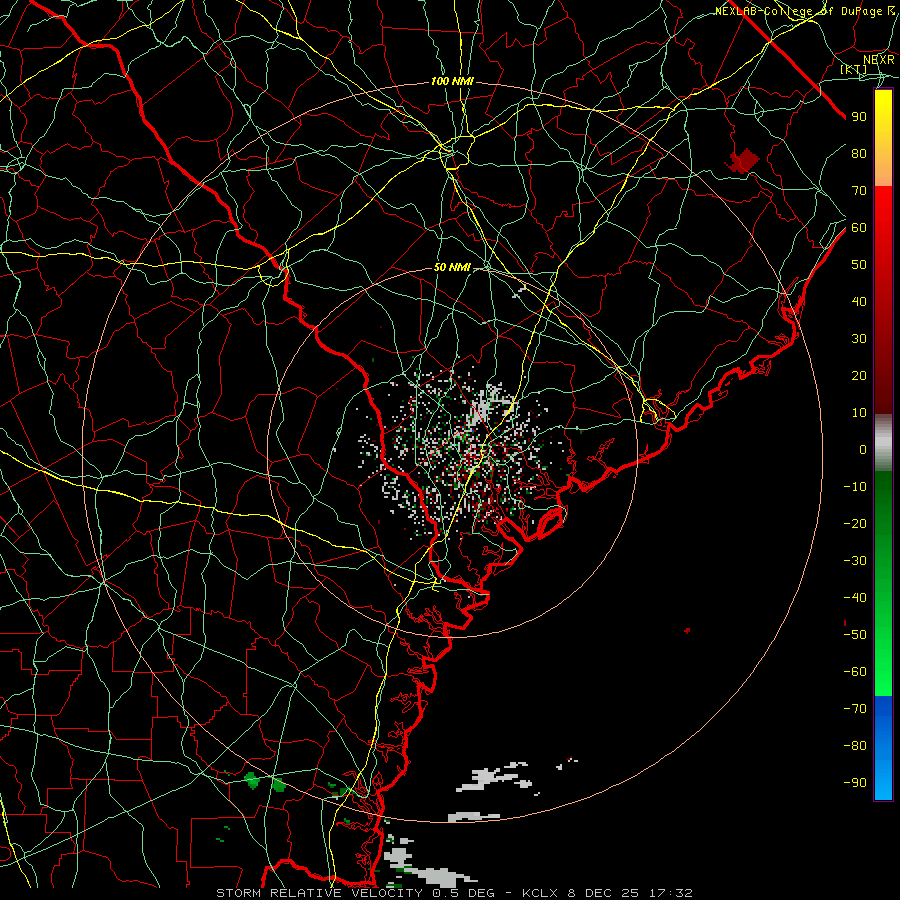This screenshot has height=900, width=900.
Task: Click the positive 60 knot scale value
Action: click(859, 228)
